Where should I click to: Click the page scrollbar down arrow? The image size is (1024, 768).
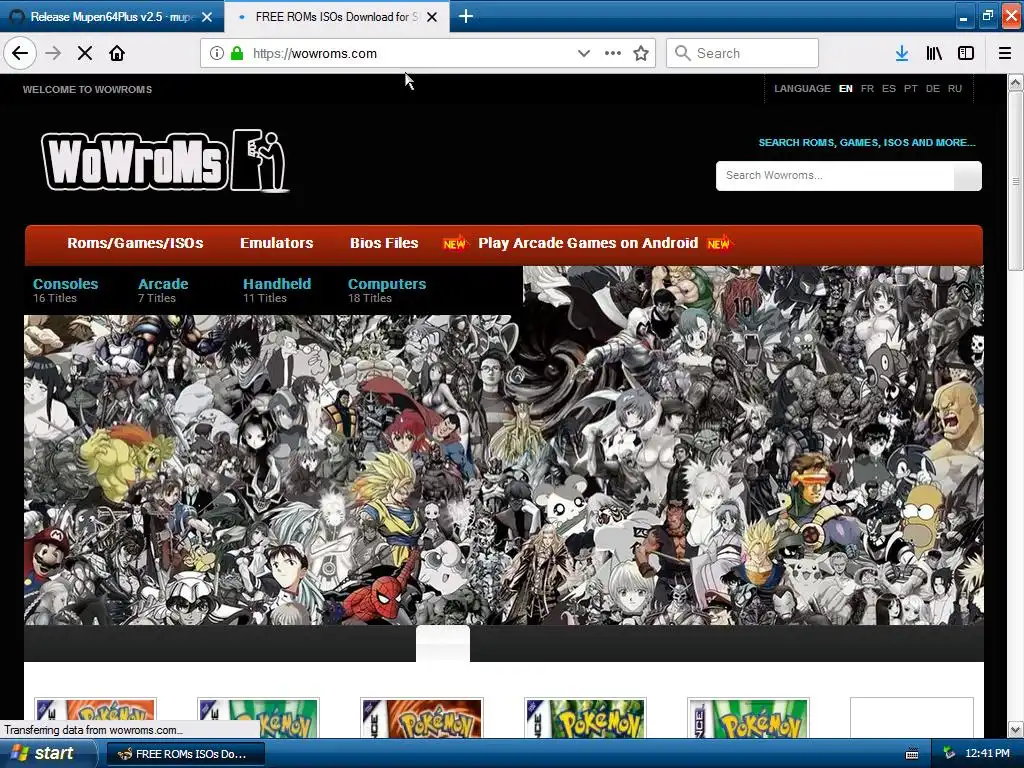tap(1015, 729)
